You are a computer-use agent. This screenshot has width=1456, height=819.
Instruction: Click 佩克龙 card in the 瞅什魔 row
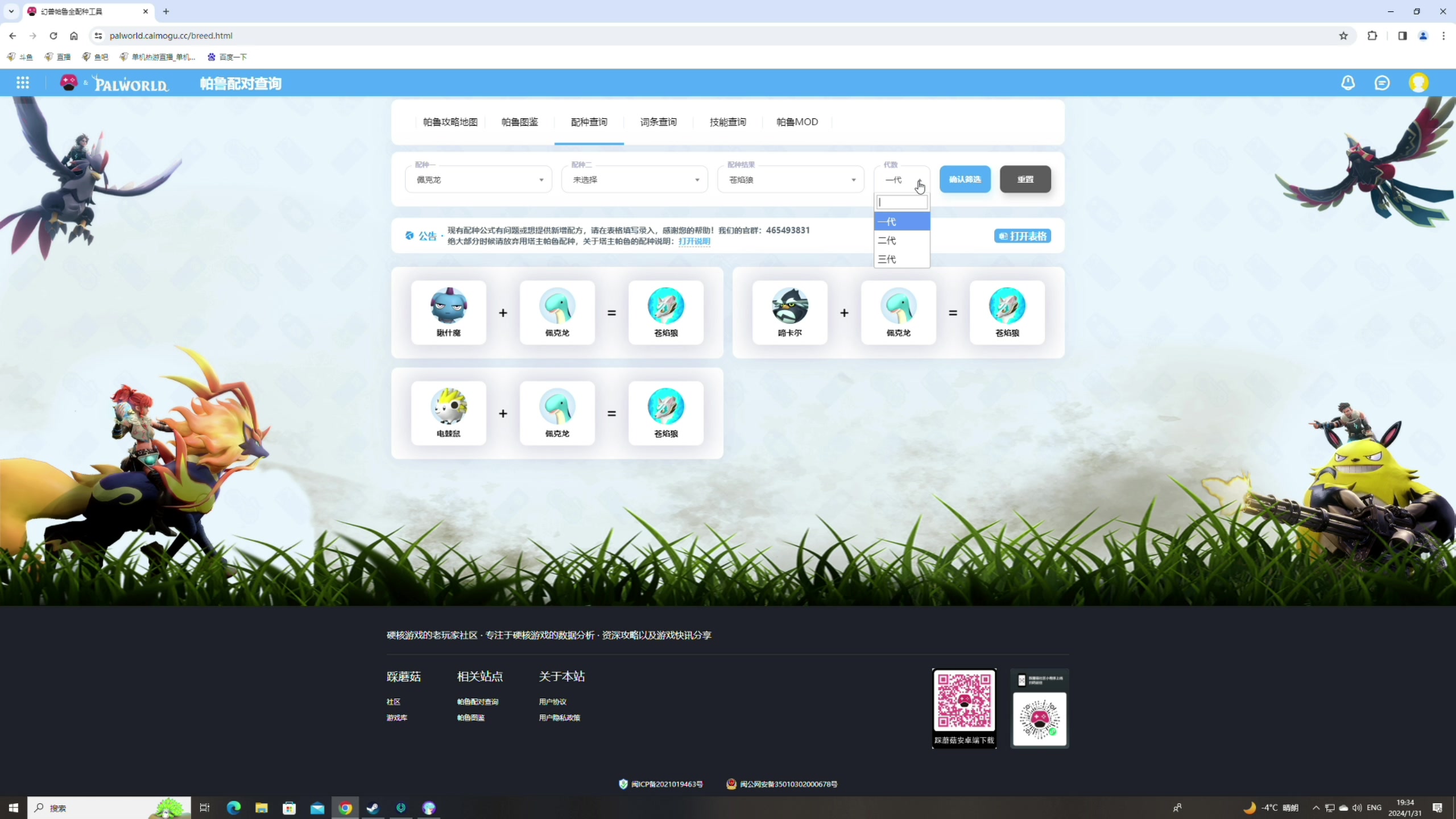(x=557, y=312)
